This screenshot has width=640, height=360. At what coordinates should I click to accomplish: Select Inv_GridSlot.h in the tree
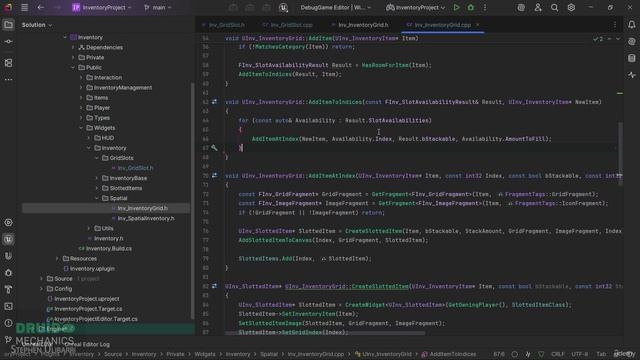[135, 168]
